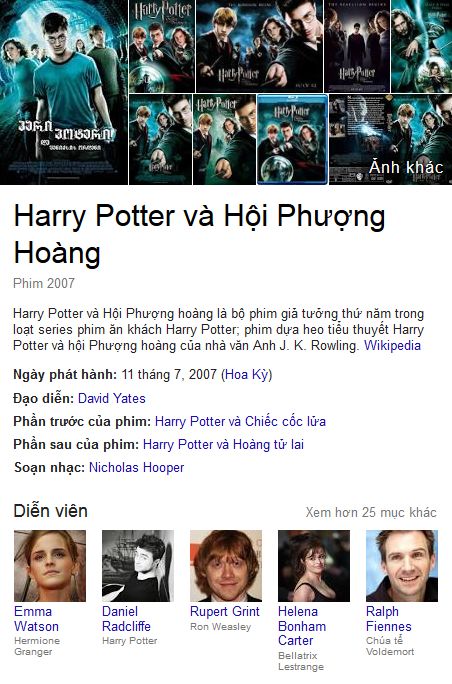
Task: Open director David Yates link
Action: [x=112, y=398]
